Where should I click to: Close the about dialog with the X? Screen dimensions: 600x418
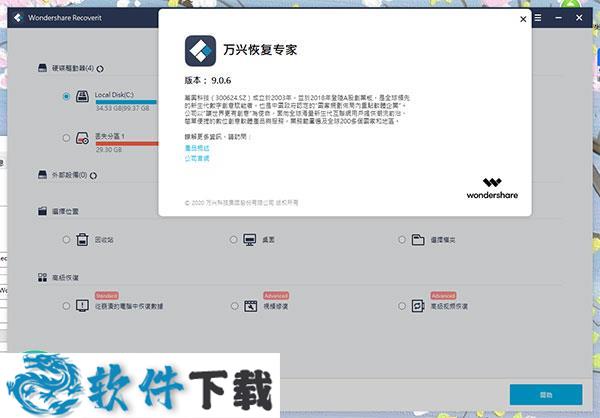click(x=523, y=19)
